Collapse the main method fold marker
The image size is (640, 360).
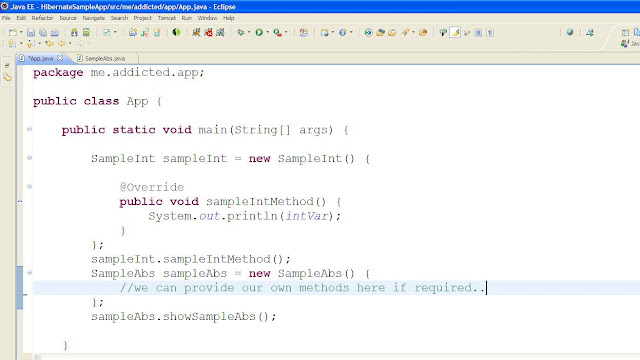pyautogui.click(x=29, y=129)
